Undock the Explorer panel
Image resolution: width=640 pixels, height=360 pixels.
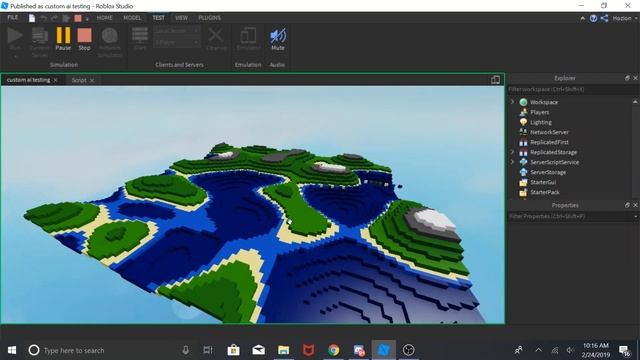(x=627, y=78)
